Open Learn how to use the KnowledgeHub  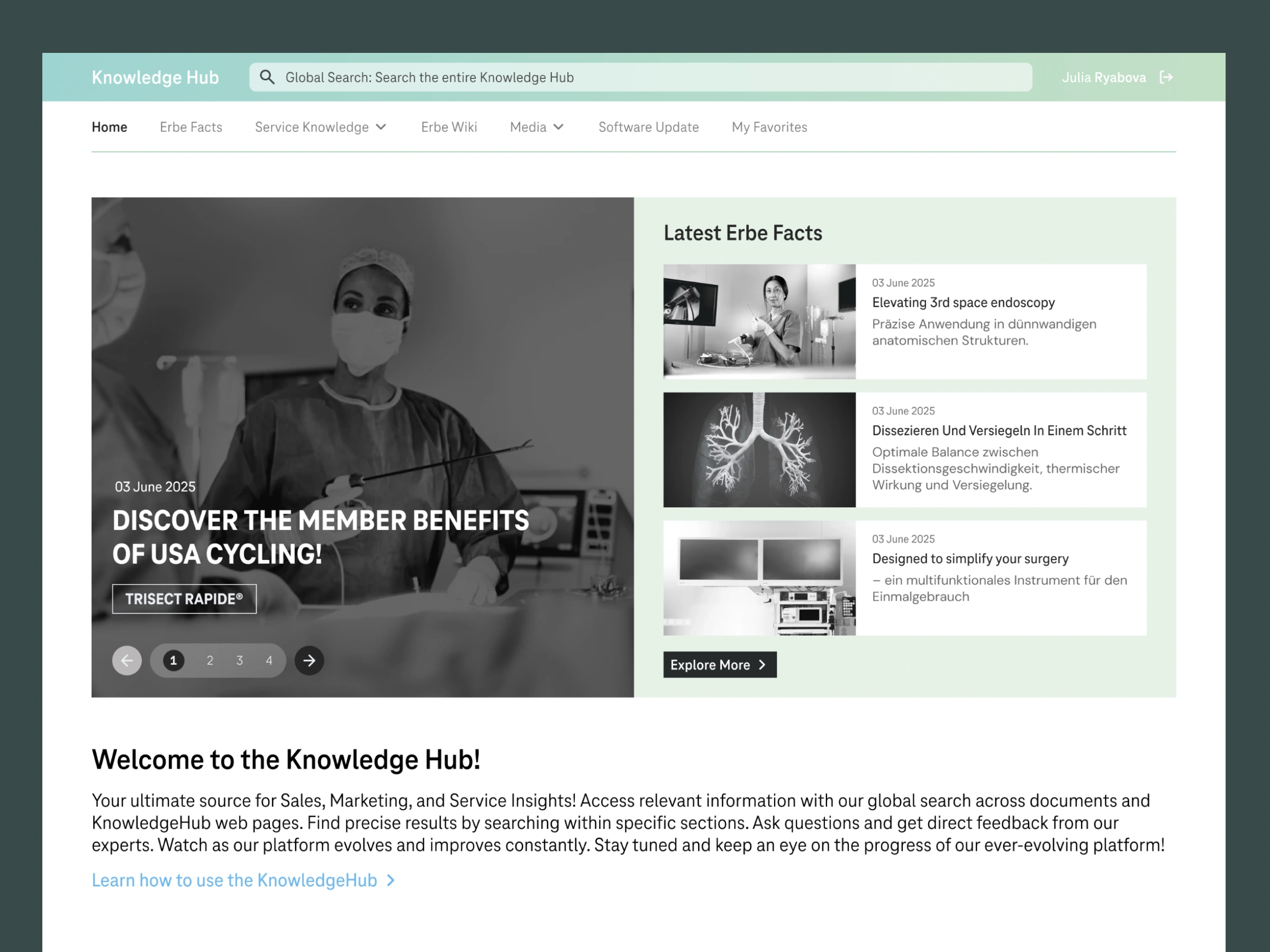tap(234, 880)
